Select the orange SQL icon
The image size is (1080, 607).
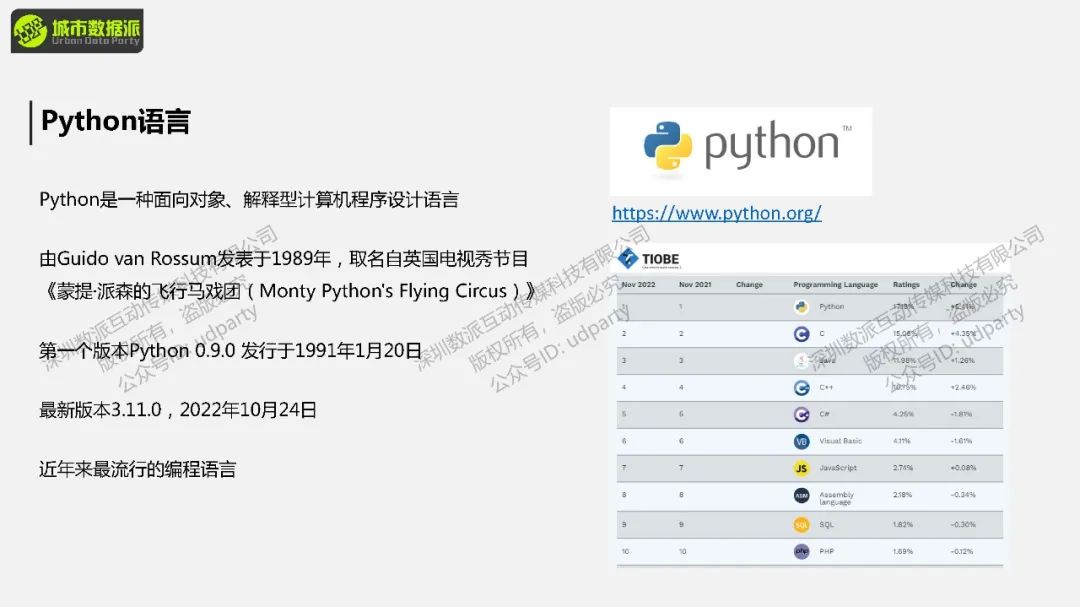pos(801,524)
